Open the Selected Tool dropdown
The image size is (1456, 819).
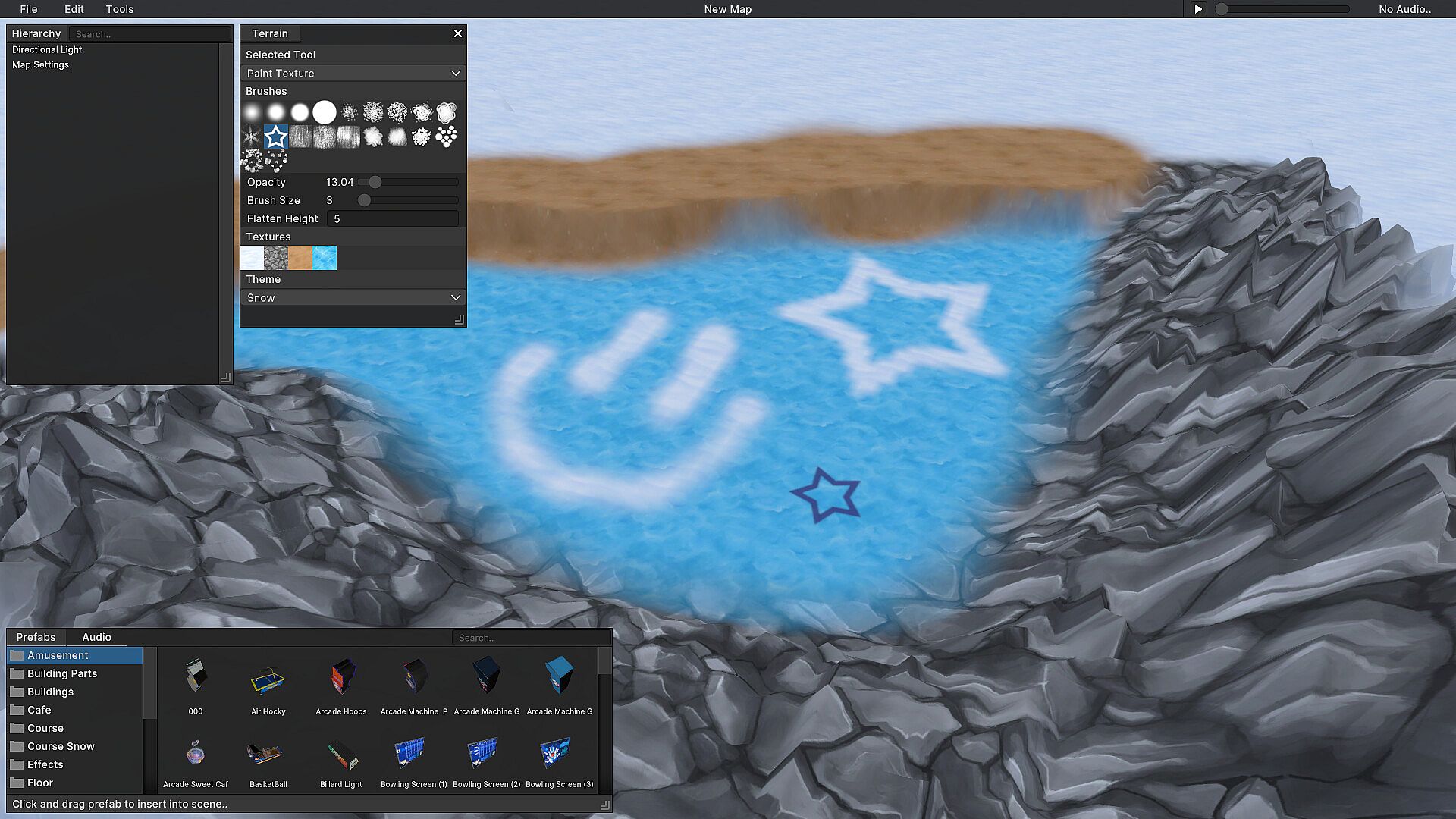click(x=353, y=74)
